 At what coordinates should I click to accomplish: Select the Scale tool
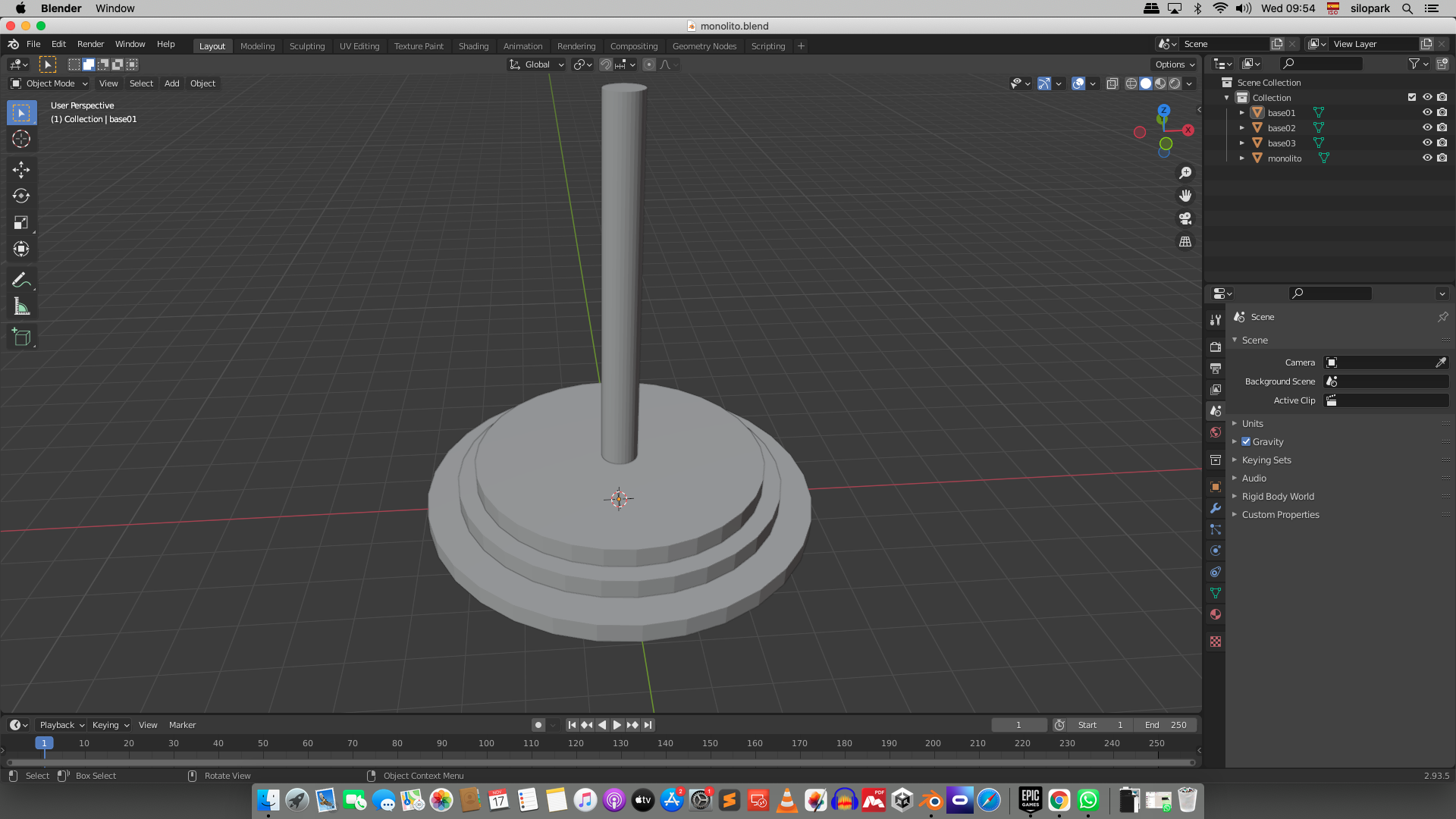pos(21,222)
